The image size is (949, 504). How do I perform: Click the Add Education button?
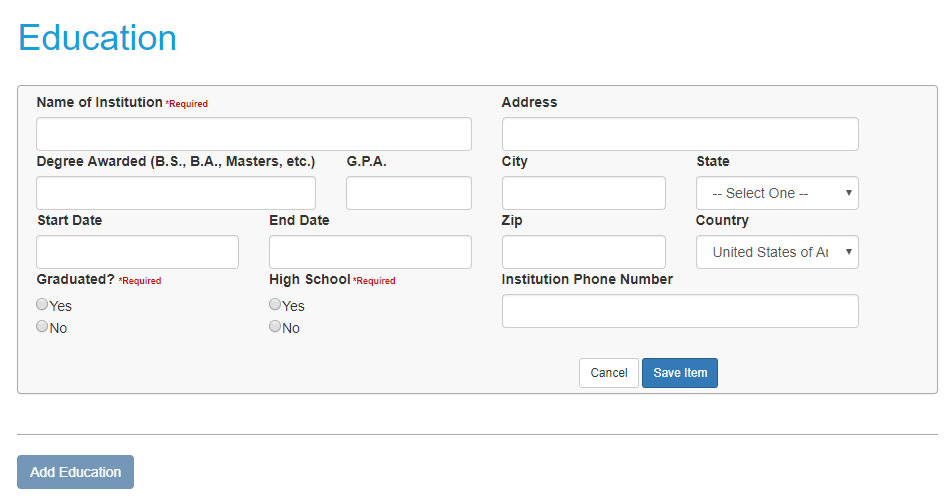tap(75, 472)
